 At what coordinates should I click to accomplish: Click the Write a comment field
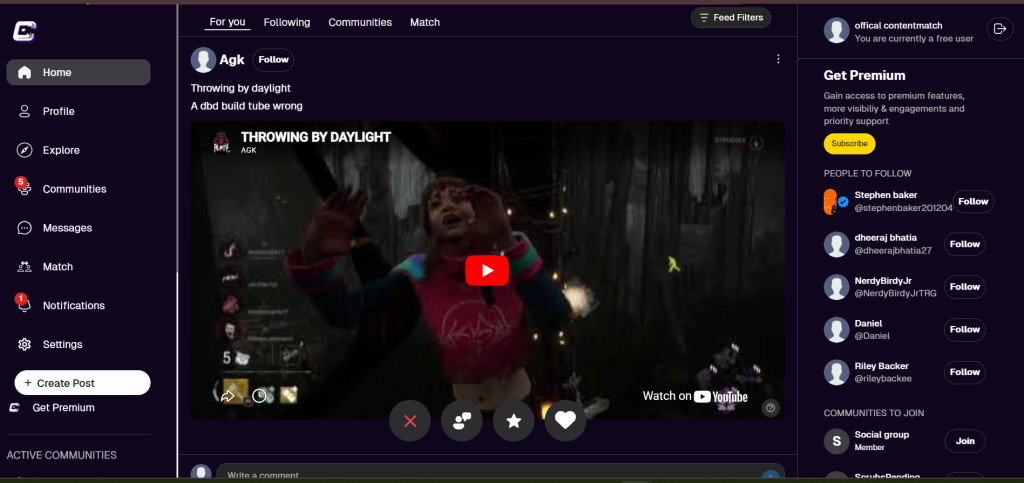tap(490, 474)
